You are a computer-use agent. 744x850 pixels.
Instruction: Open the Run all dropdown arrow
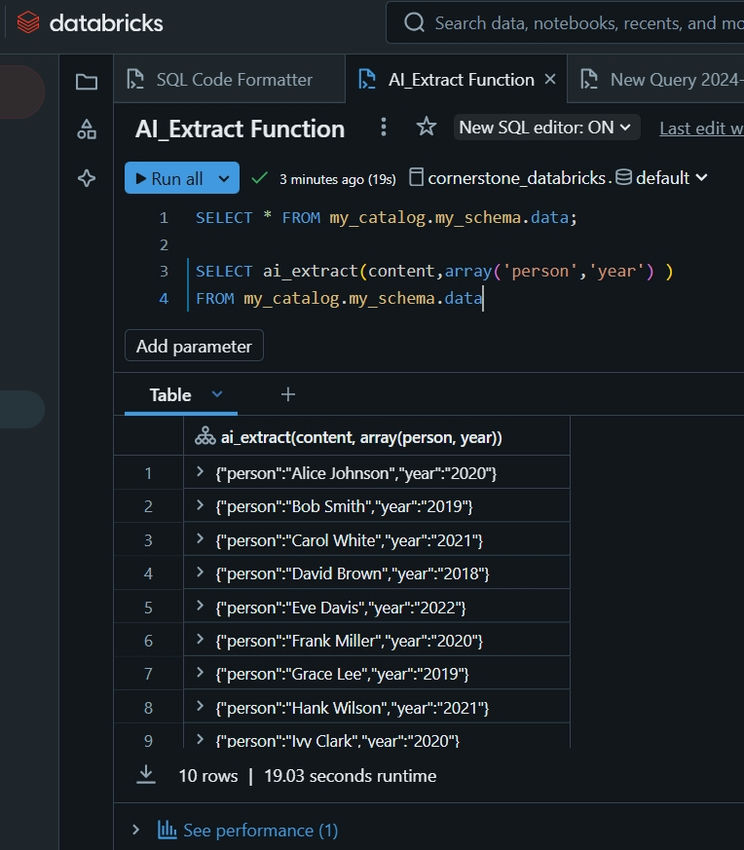tap(224, 178)
